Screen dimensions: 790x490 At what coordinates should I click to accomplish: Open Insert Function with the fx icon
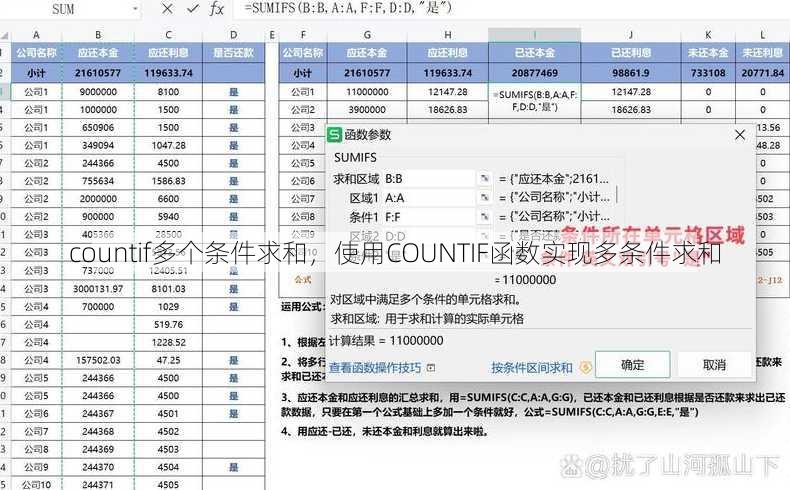[x=217, y=9]
